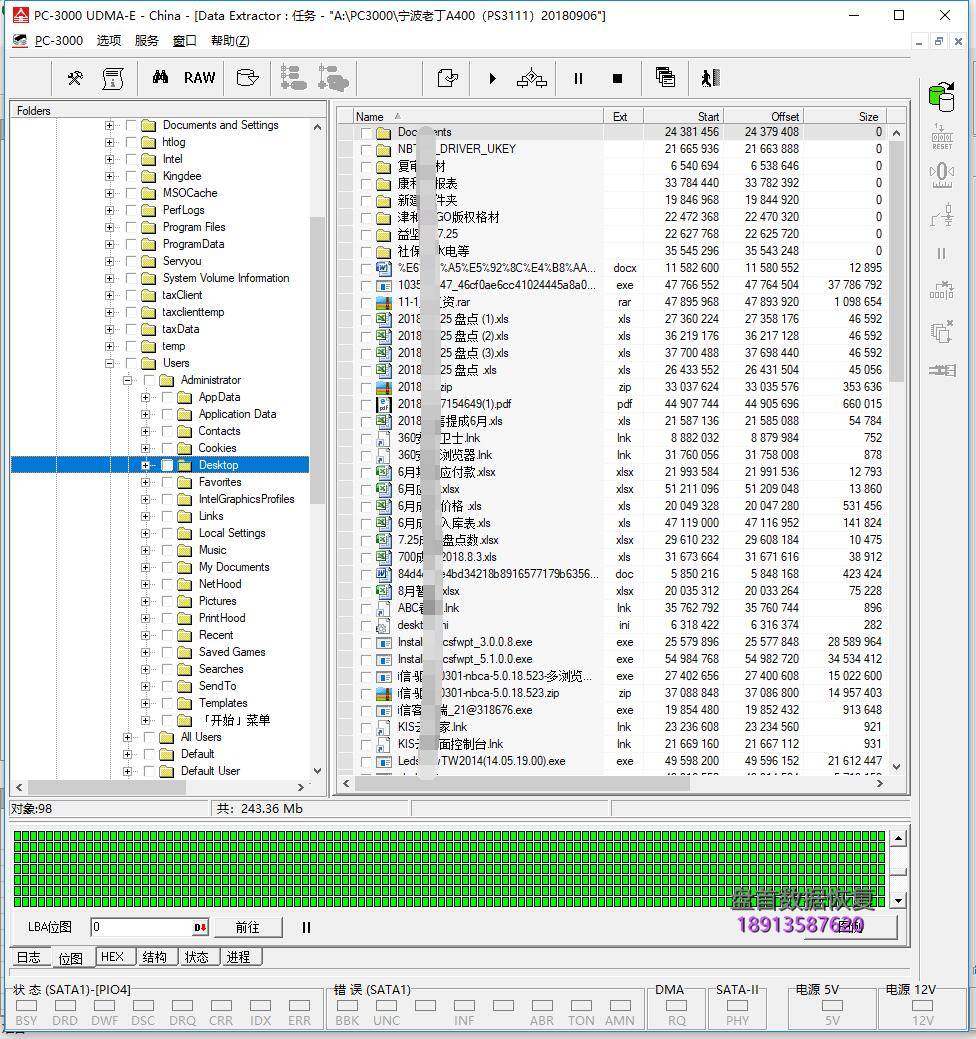Open the 选项 menu

click(x=109, y=41)
